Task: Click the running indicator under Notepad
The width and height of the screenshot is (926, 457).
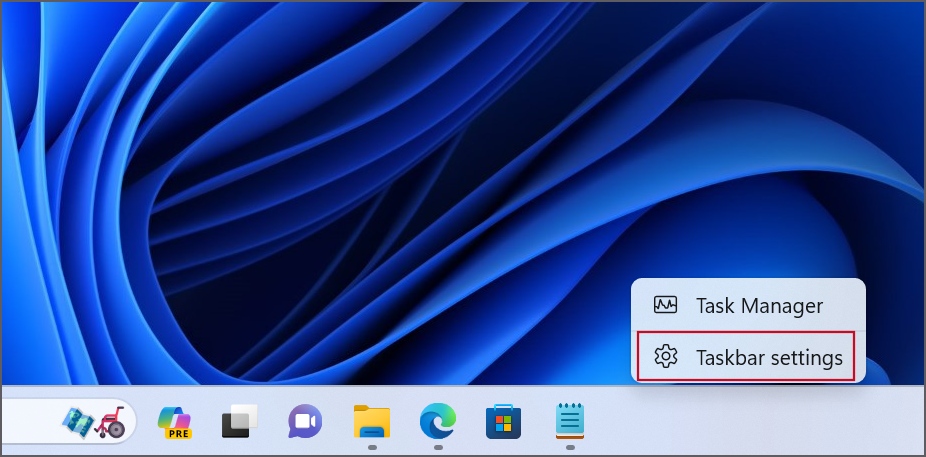Action: pos(569,448)
